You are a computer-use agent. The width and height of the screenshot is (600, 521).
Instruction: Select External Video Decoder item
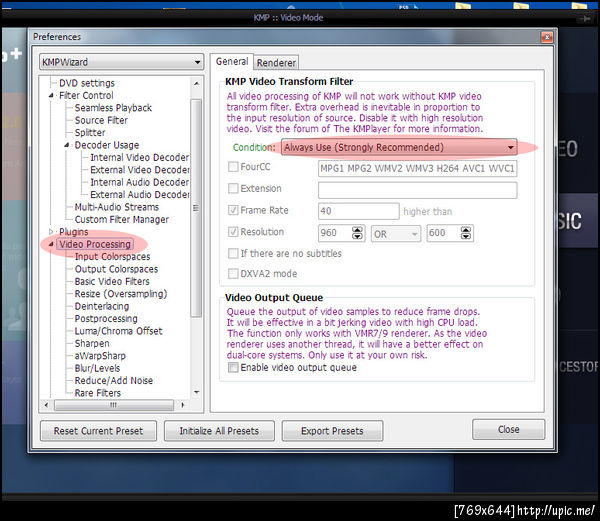[x=140, y=170]
